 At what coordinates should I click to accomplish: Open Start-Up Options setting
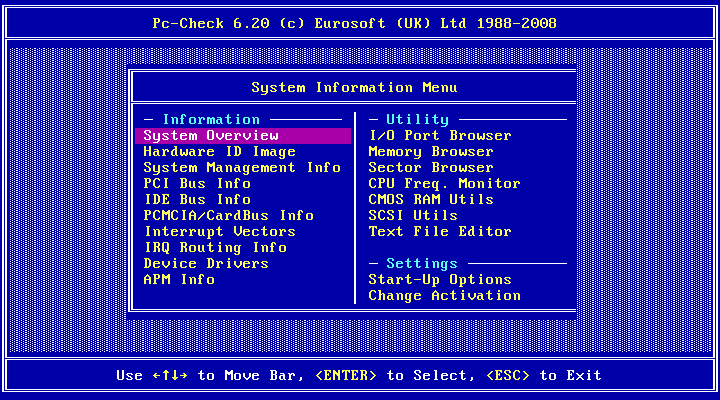pos(440,280)
